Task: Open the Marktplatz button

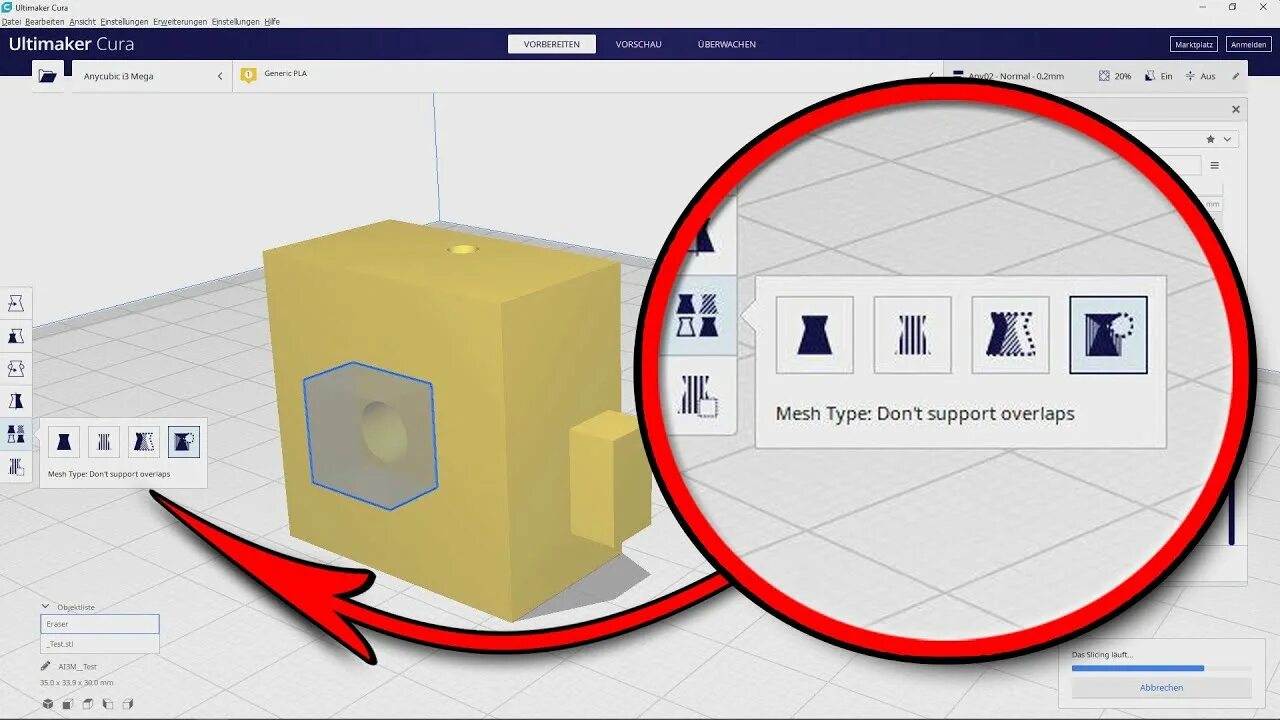Action: point(1194,44)
